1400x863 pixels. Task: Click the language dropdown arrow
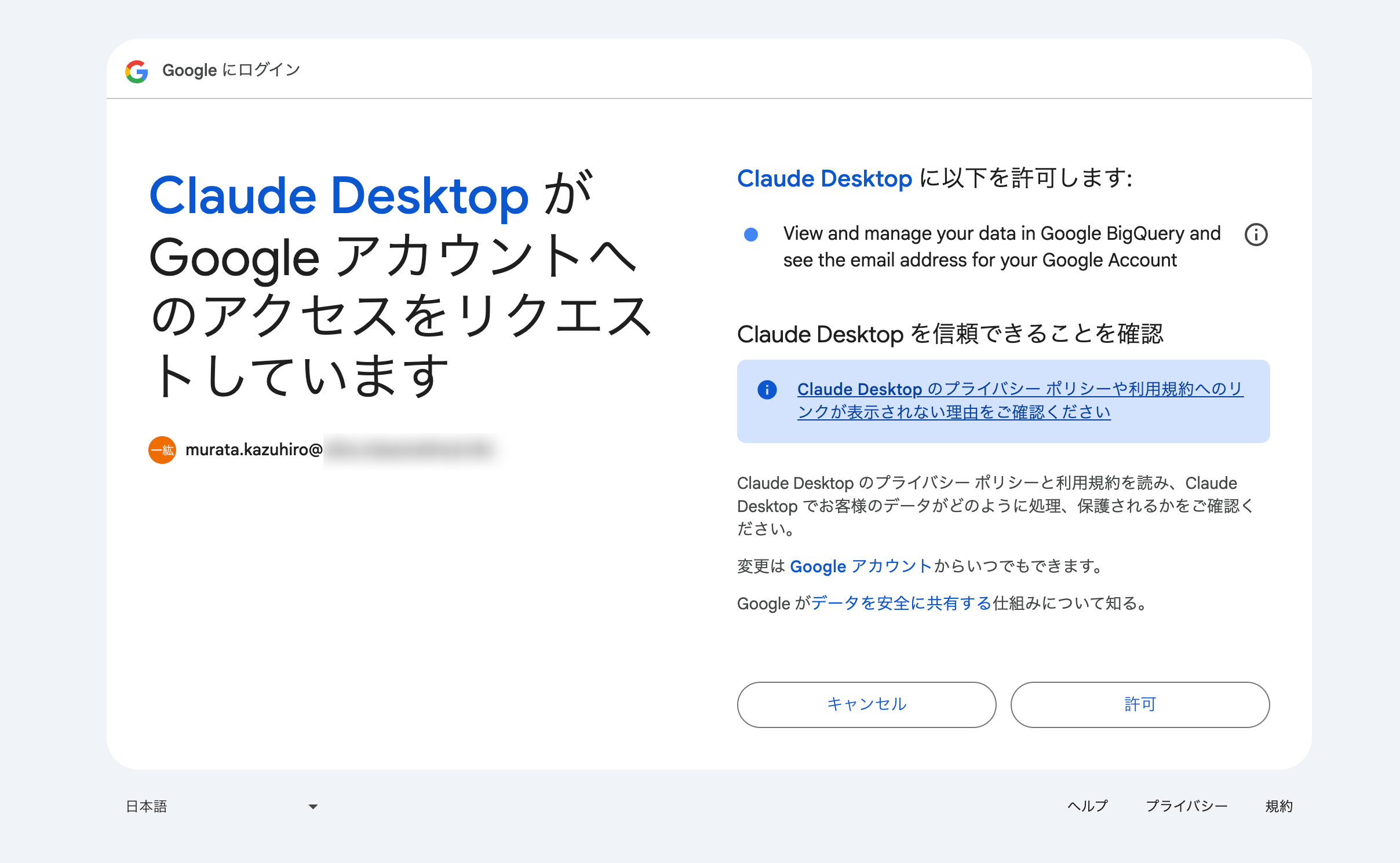point(313,806)
